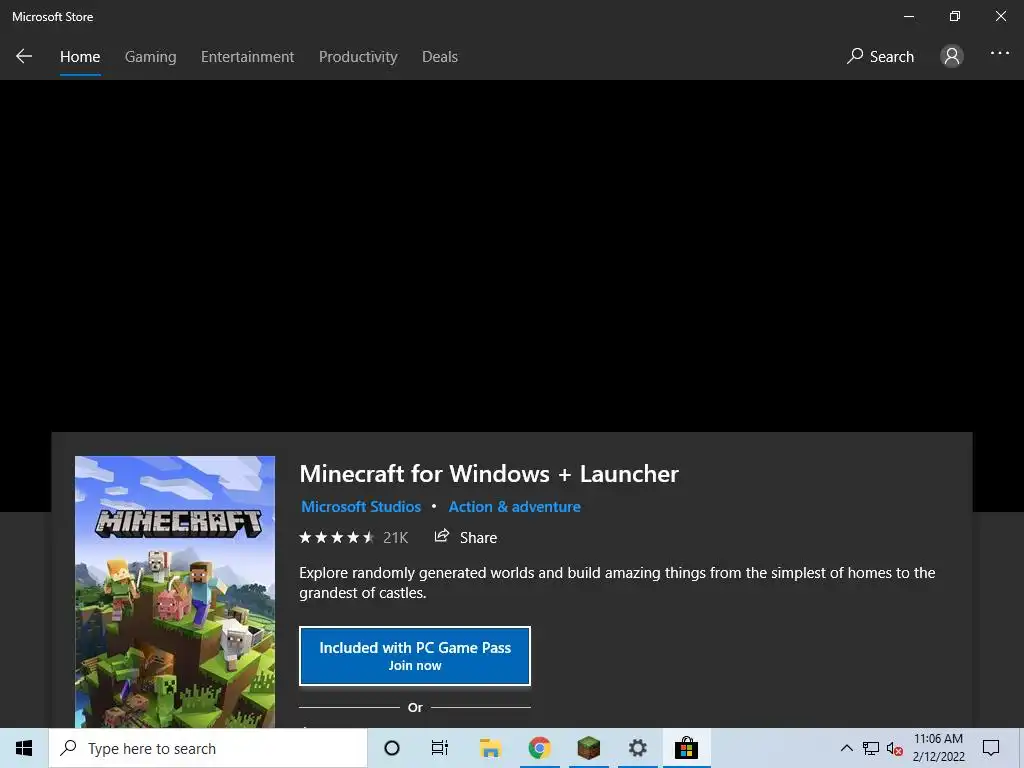
Task: Close the Microsoft Store window
Action: pyautogui.click(x=1000, y=16)
